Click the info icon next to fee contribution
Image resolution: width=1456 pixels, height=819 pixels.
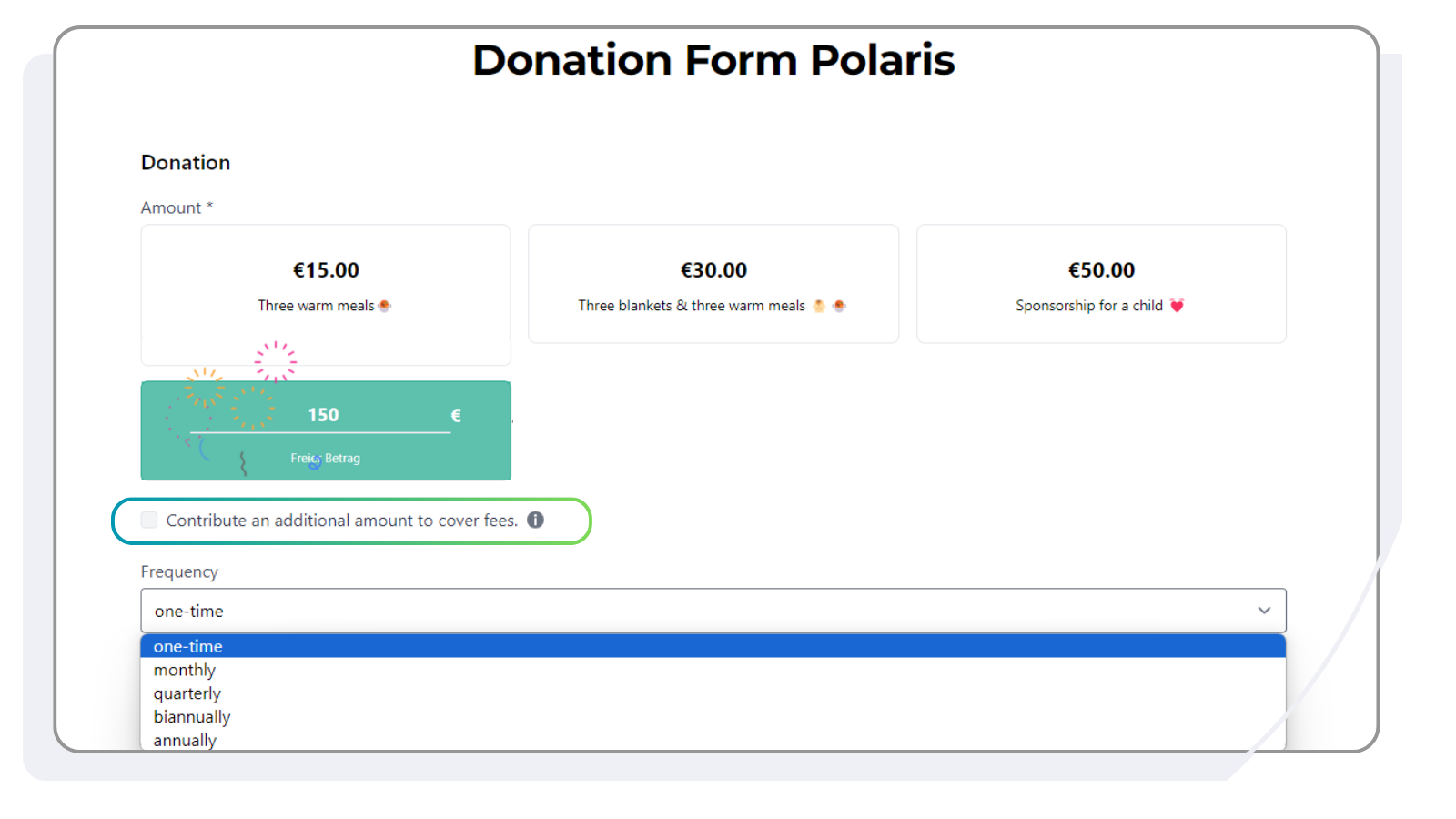(536, 520)
